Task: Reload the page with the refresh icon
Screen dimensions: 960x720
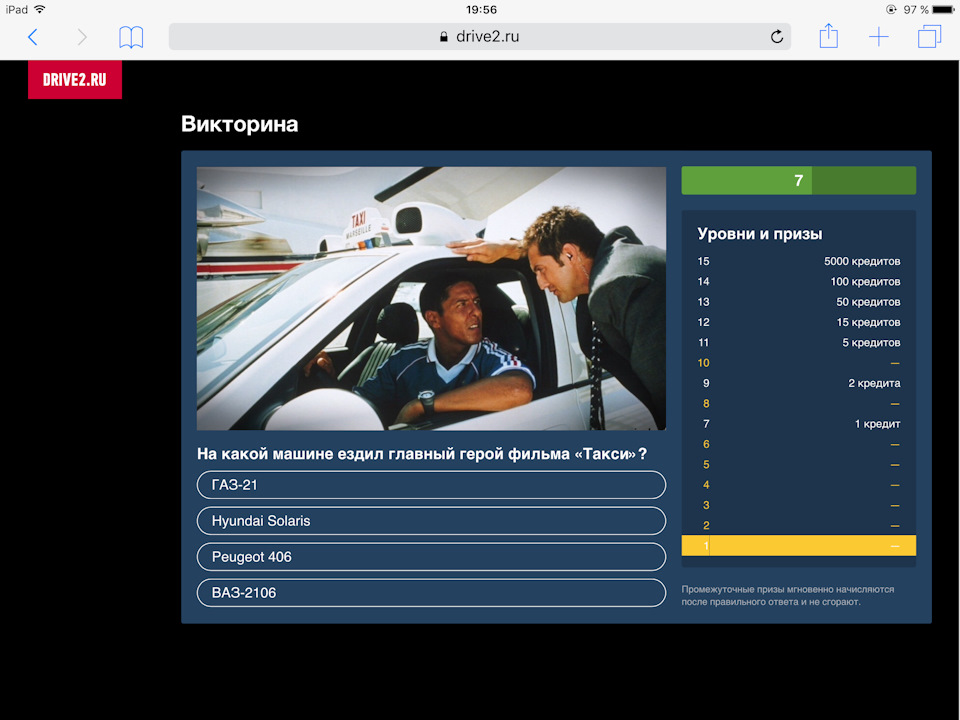Action: [x=776, y=37]
